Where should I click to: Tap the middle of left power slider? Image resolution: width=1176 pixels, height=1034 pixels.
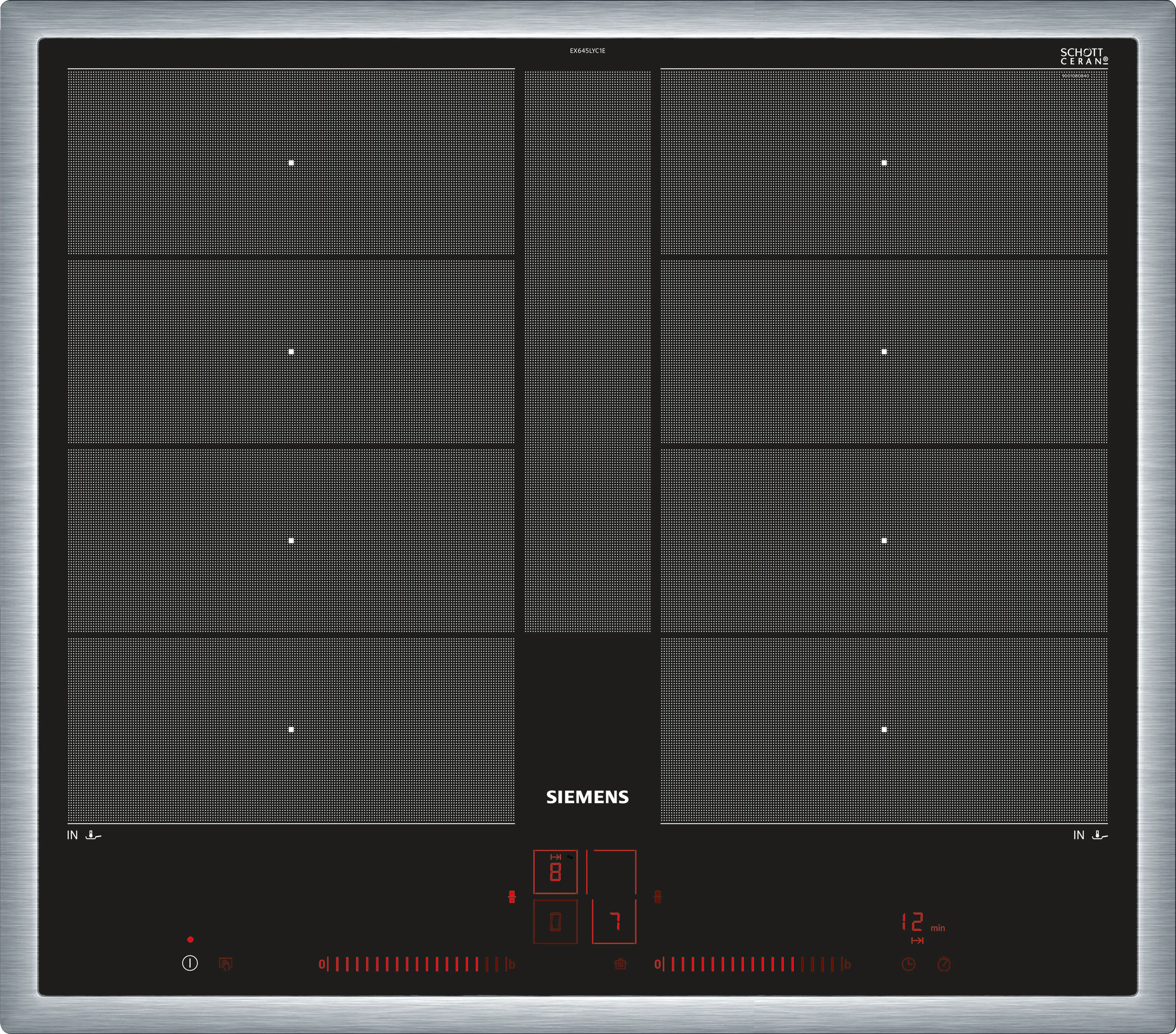[x=417, y=964]
